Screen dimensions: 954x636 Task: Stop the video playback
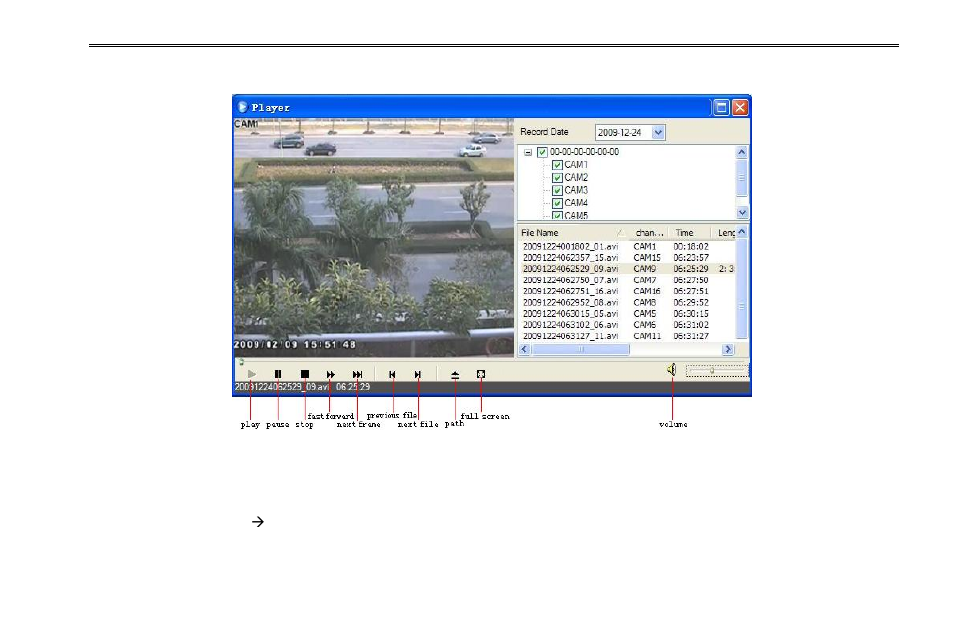[x=305, y=374]
